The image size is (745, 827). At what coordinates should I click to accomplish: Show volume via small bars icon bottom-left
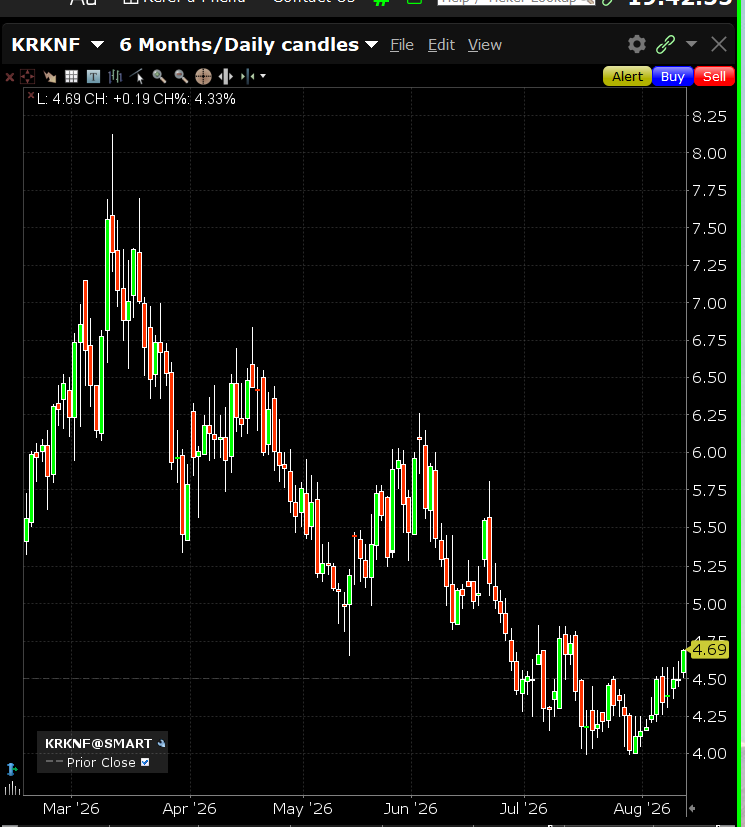coord(12,788)
